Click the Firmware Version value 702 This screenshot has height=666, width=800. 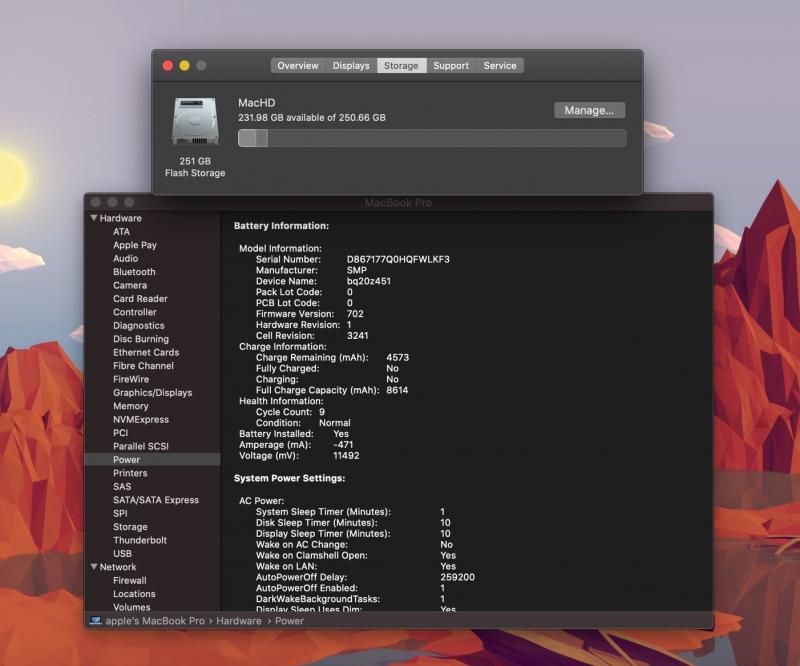coord(355,313)
